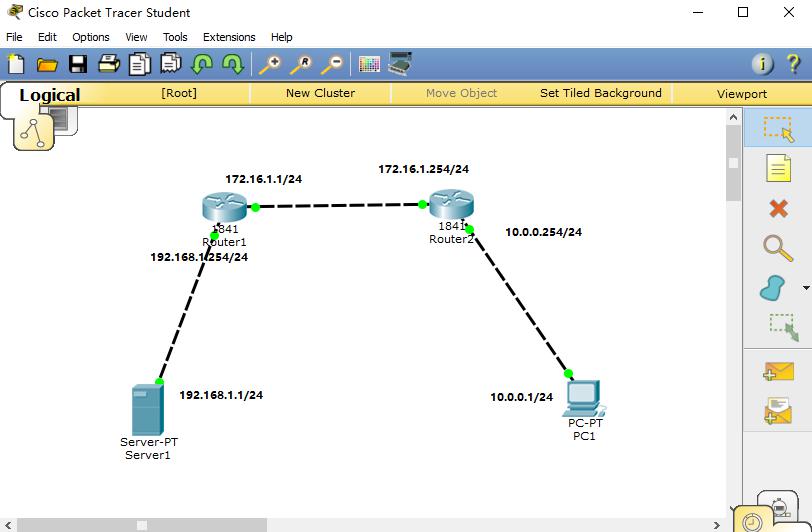Select the Router1 device
812x532 pixels.
[224, 207]
